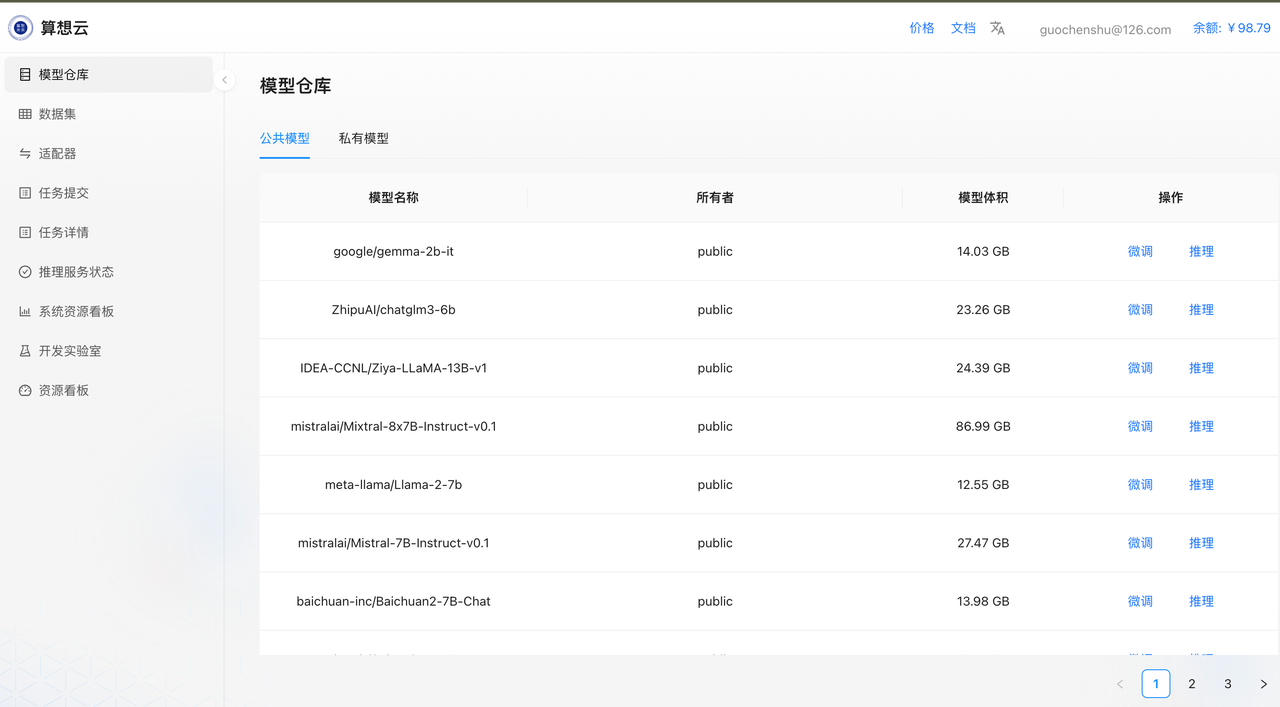Click the baichuan-inc/Baichuan2-7B-Chat model name
Viewport: 1280px width, 707px height.
[394, 602]
